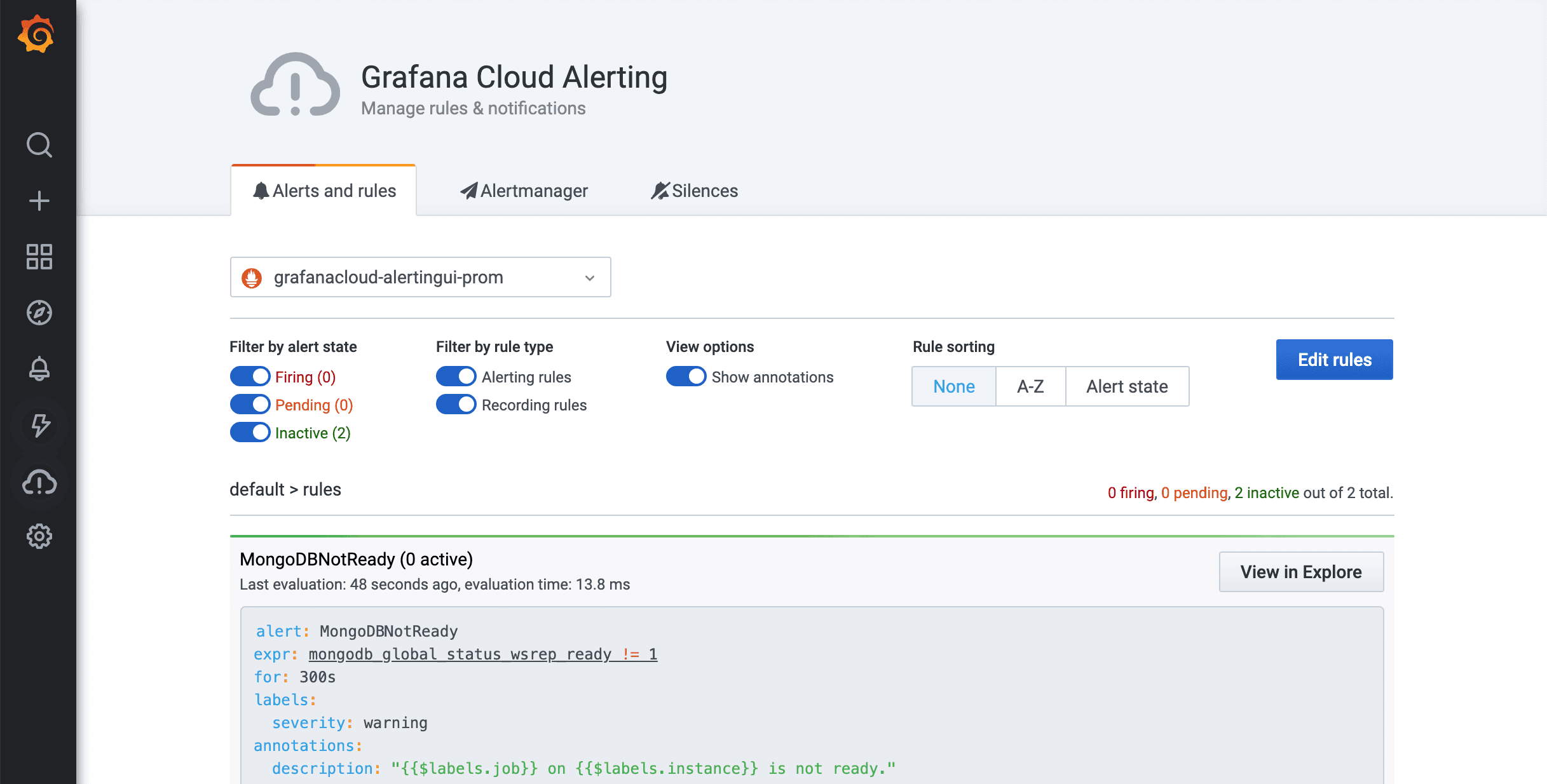The image size is (1547, 784).
Task: Click the severity: warning label line
Action: click(x=350, y=723)
